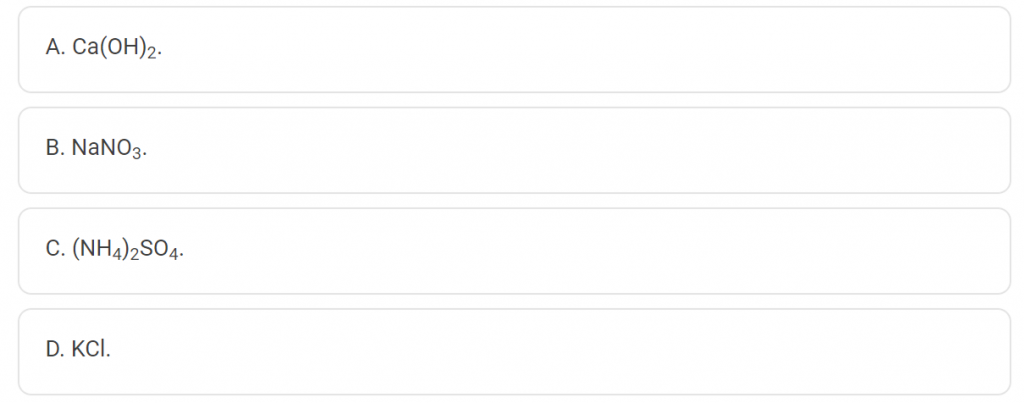
Task: Pick the answer box containing Ca(OH)2
Action: coord(514,50)
